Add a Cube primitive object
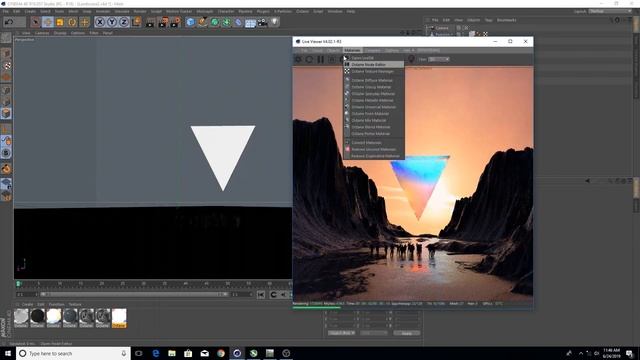The image size is (640, 360). click(x=190, y=22)
